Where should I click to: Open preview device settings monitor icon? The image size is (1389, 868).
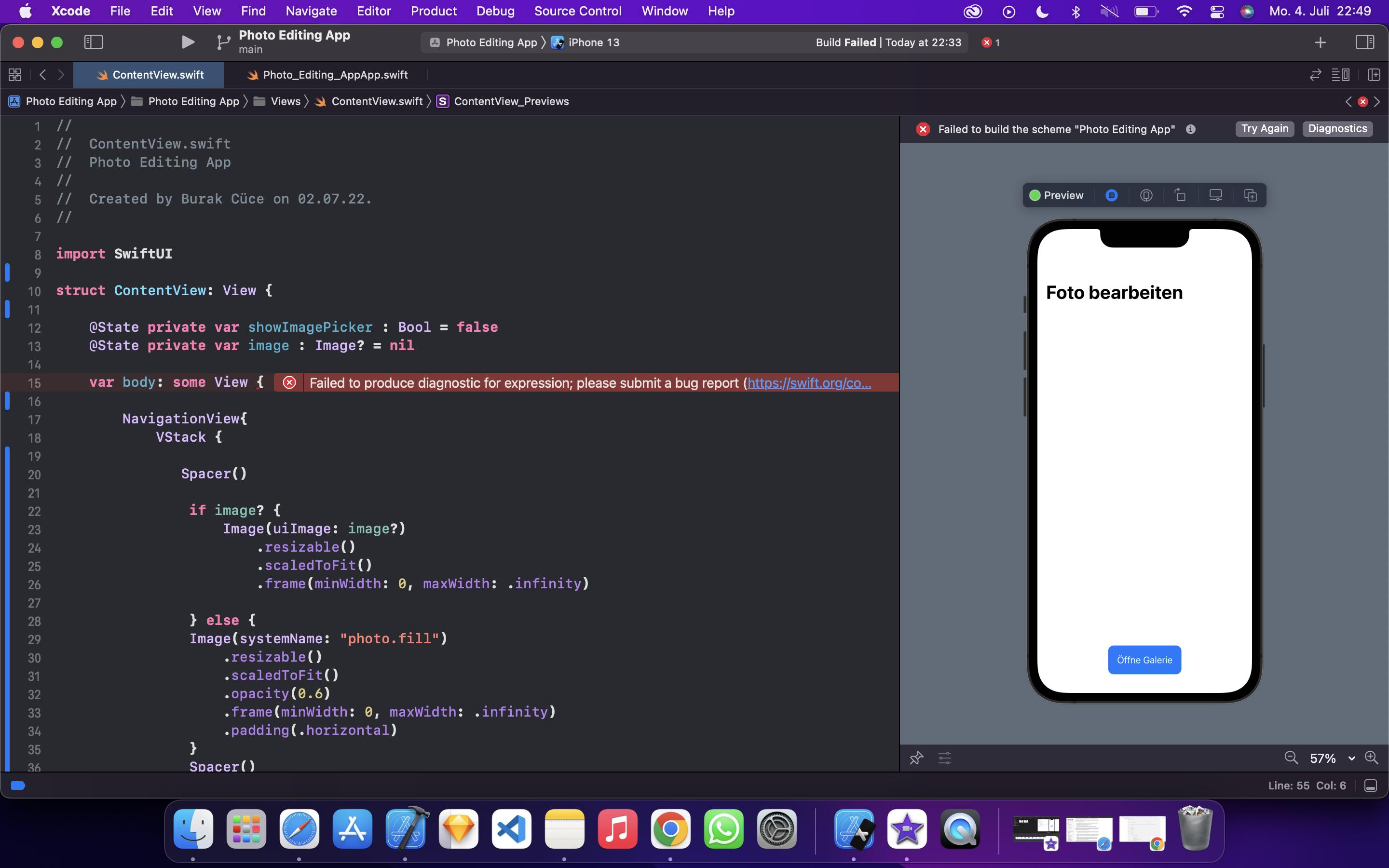click(1215, 195)
